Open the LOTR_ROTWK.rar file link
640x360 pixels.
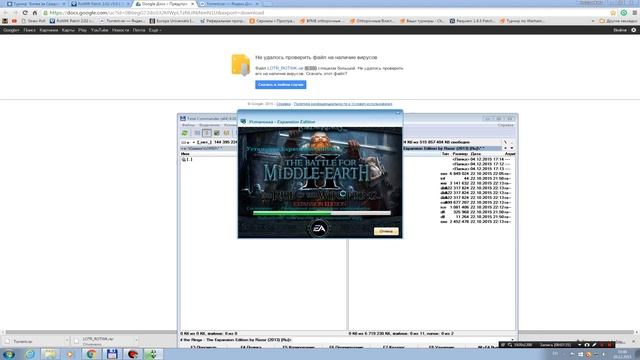point(285,68)
